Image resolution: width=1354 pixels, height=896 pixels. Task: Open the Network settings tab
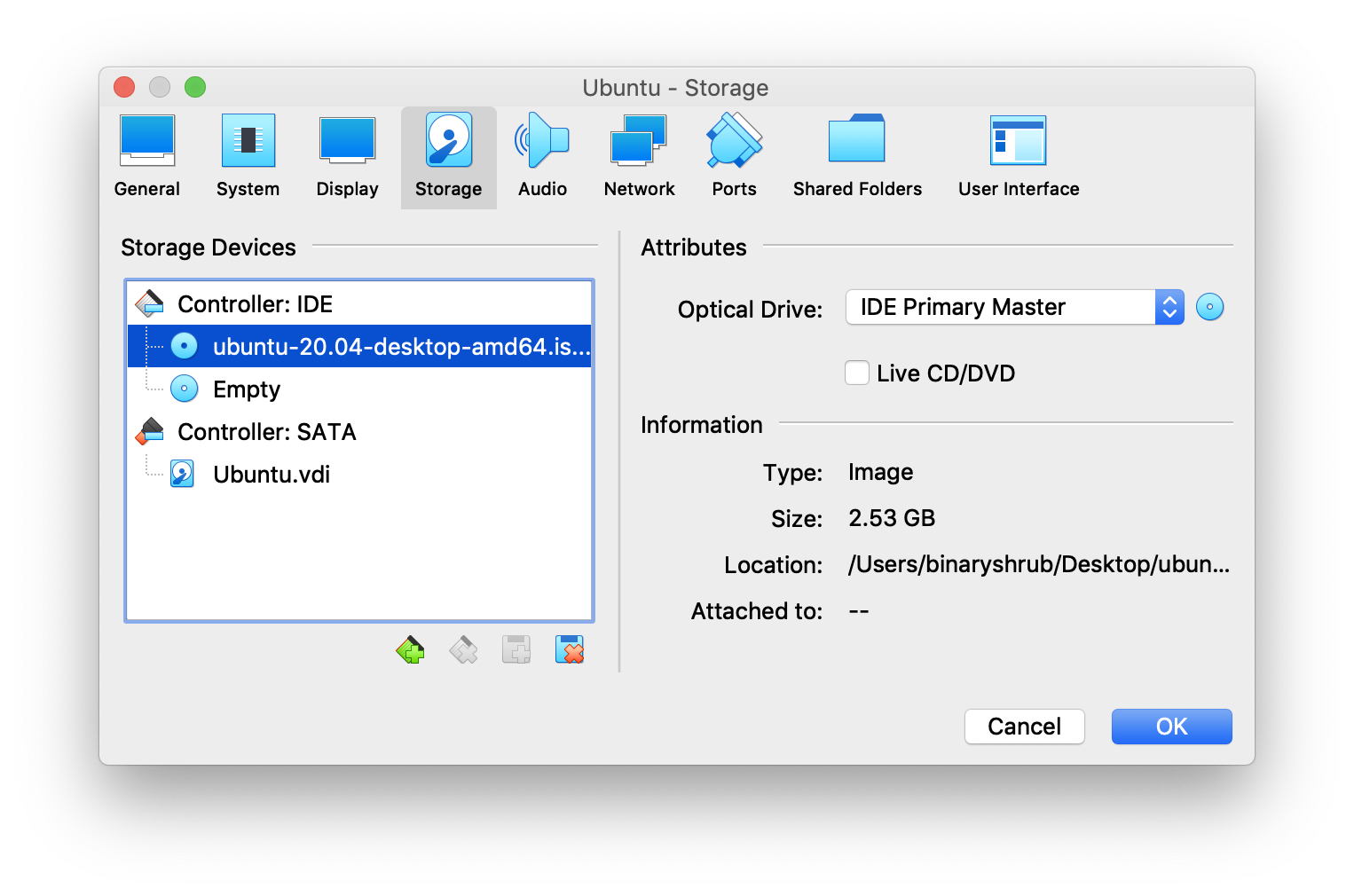[640, 157]
